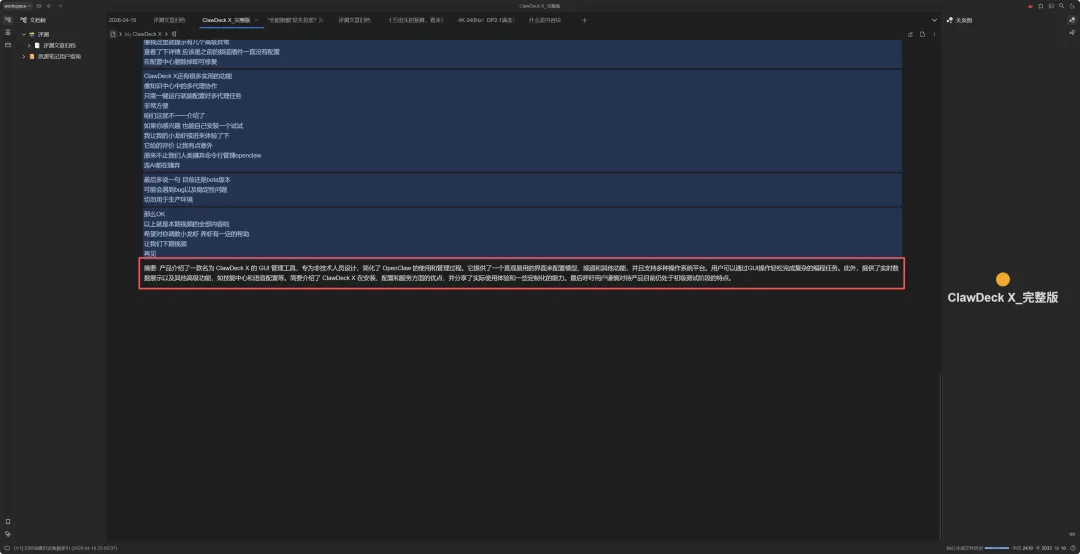Image resolution: width=1080 pixels, height=554 pixels.
Task: Collapse the 评测 notebook
Action: (x=23, y=34)
